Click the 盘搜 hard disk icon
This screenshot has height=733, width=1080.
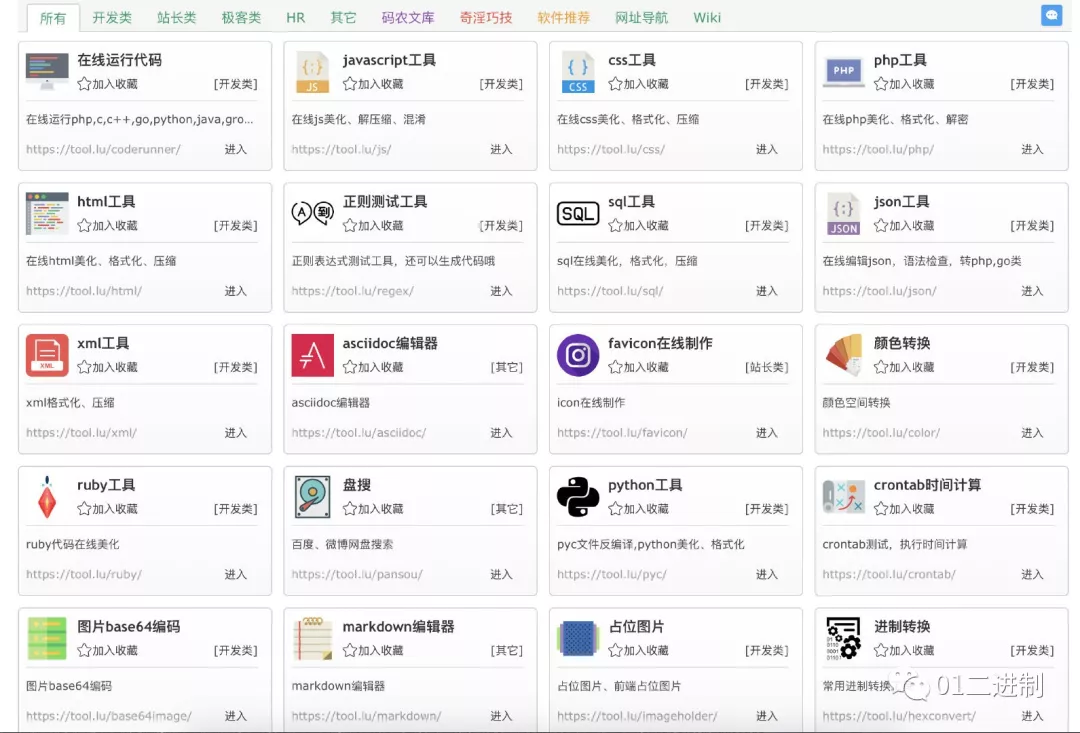click(x=313, y=497)
